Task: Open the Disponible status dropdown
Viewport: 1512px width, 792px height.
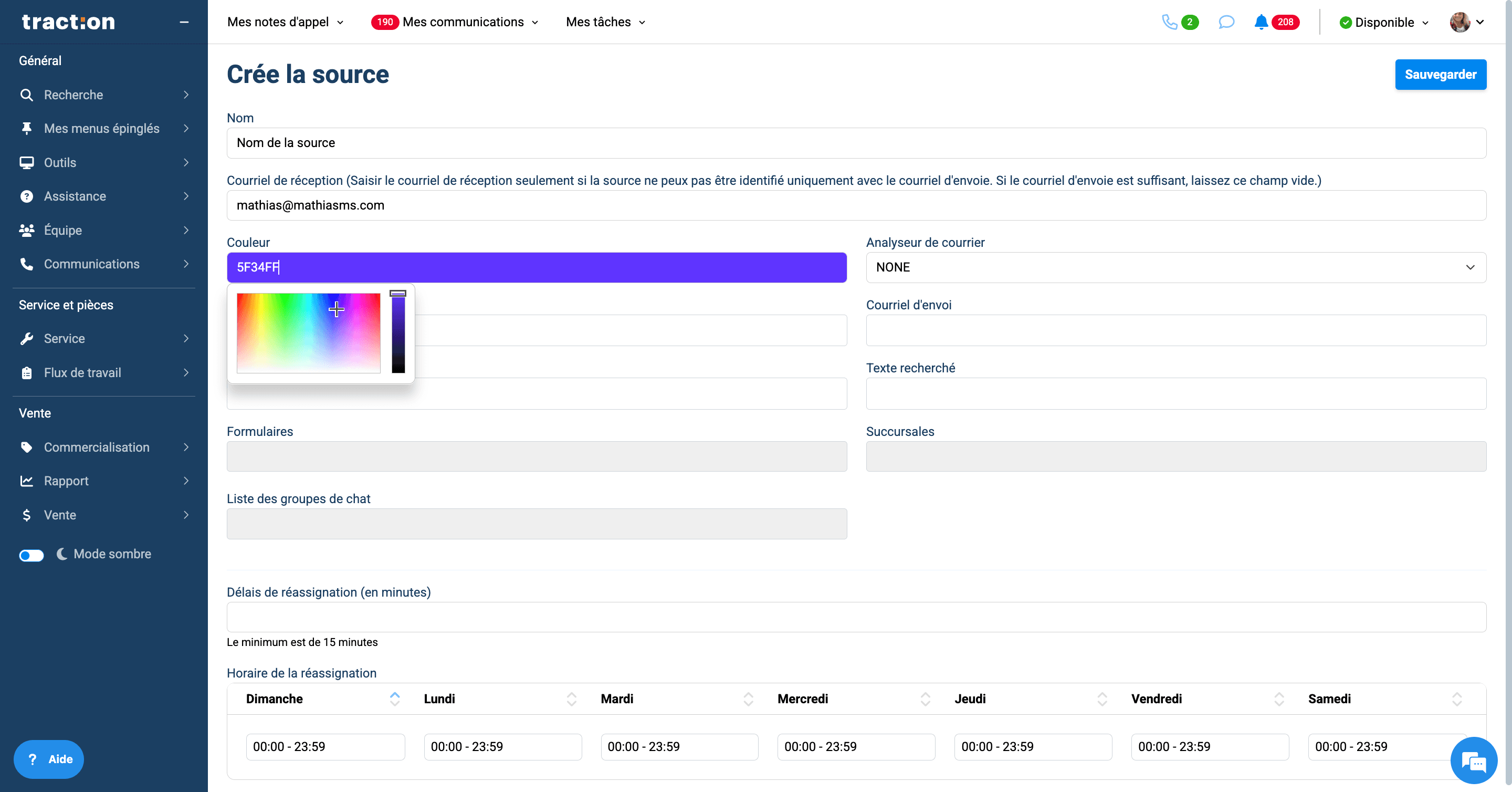Action: [x=1384, y=22]
